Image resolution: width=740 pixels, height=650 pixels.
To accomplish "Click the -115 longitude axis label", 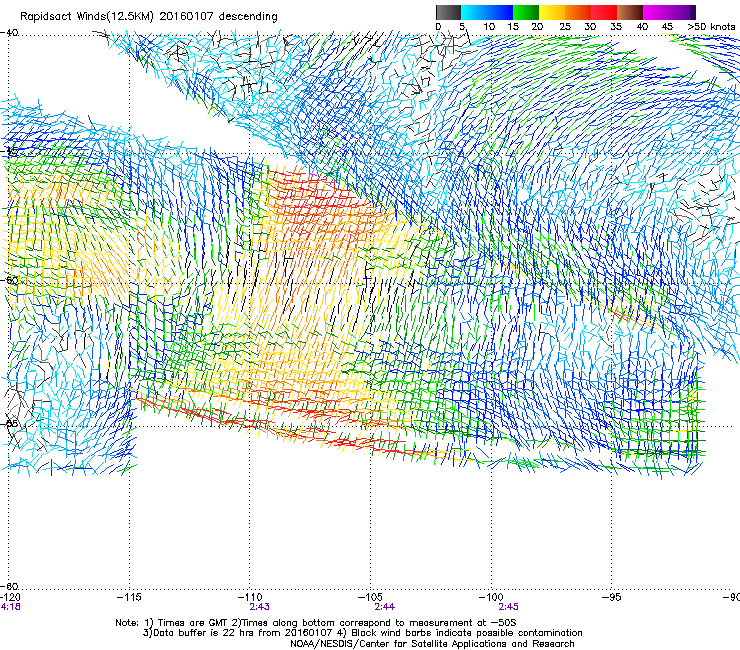I will pos(129,598).
